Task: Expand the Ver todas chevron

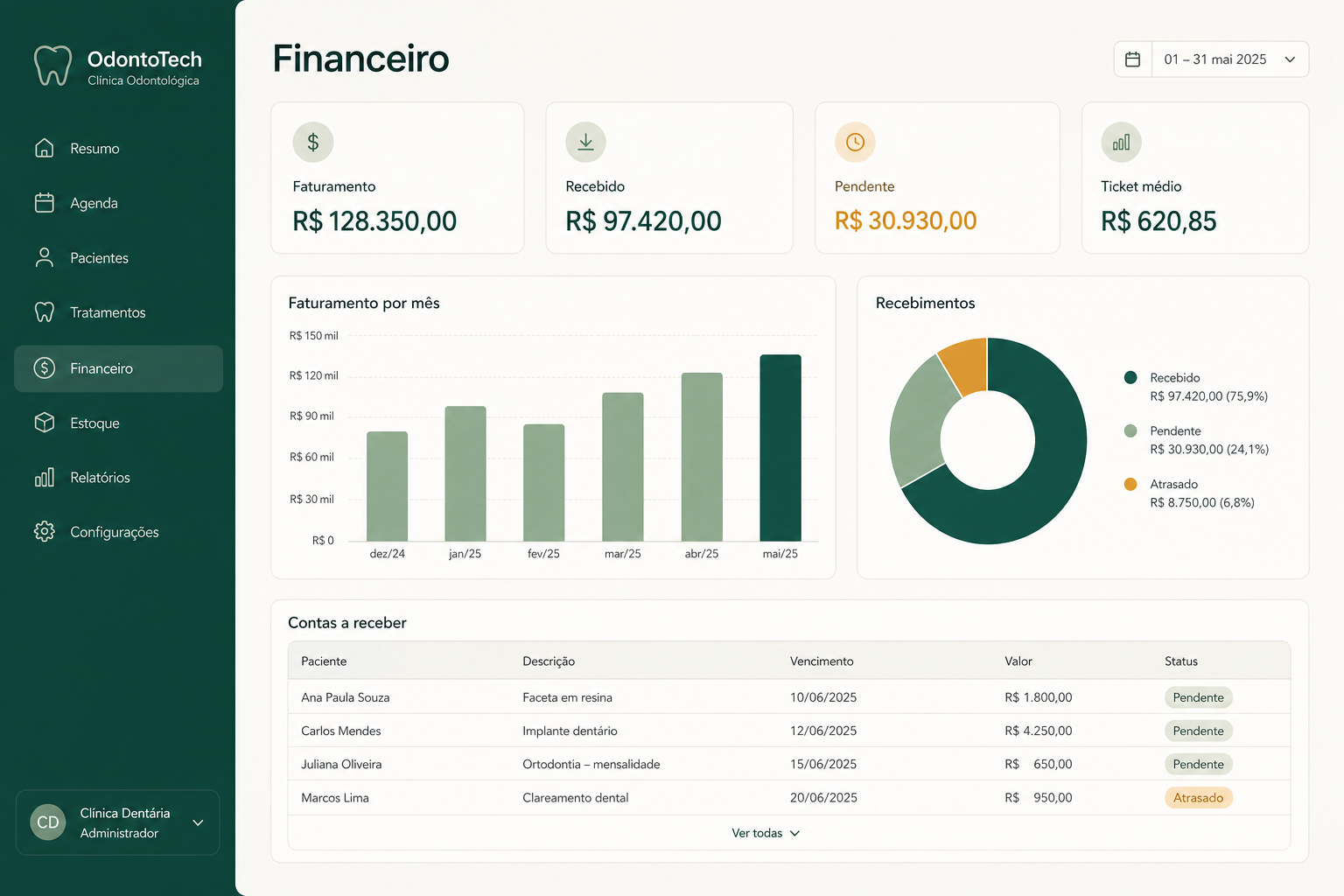Action: pos(794,833)
